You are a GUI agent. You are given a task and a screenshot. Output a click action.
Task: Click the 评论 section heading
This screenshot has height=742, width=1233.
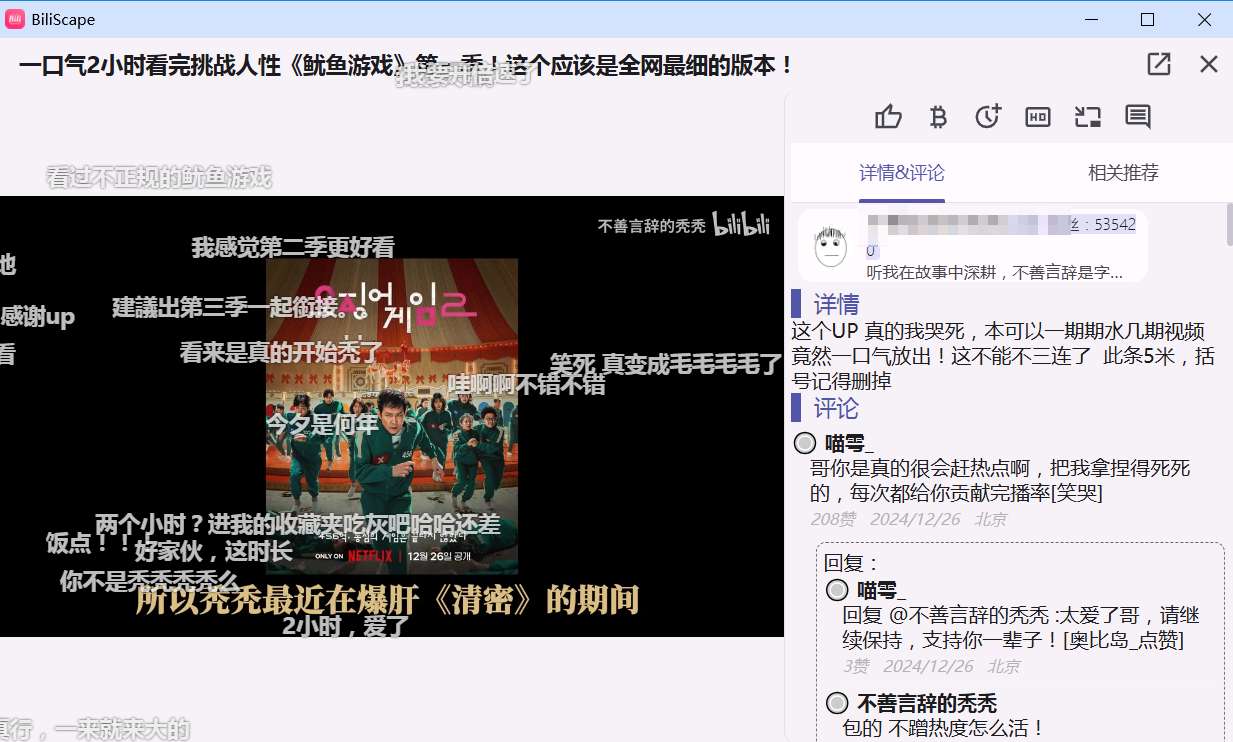[836, 408]
